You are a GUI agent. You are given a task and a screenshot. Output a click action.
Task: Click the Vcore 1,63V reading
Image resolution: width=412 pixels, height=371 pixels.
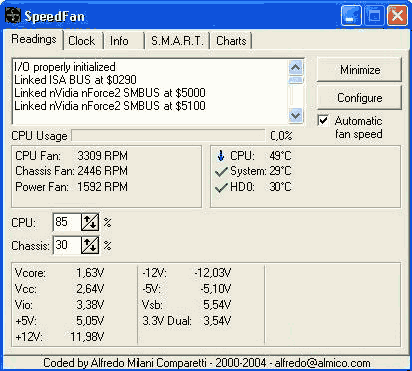coord(59,273)
